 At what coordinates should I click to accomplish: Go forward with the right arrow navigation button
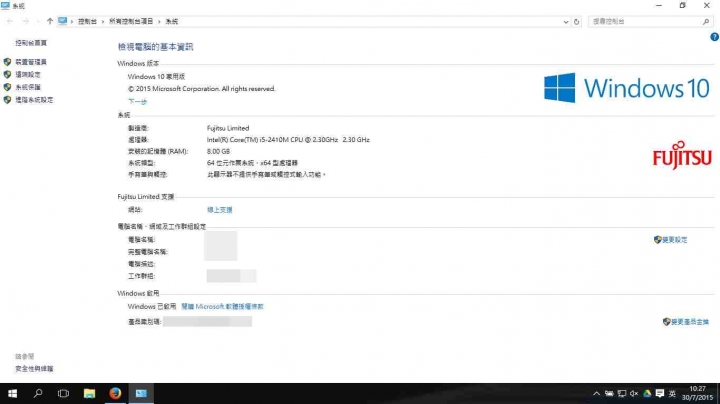click(25, 22)
